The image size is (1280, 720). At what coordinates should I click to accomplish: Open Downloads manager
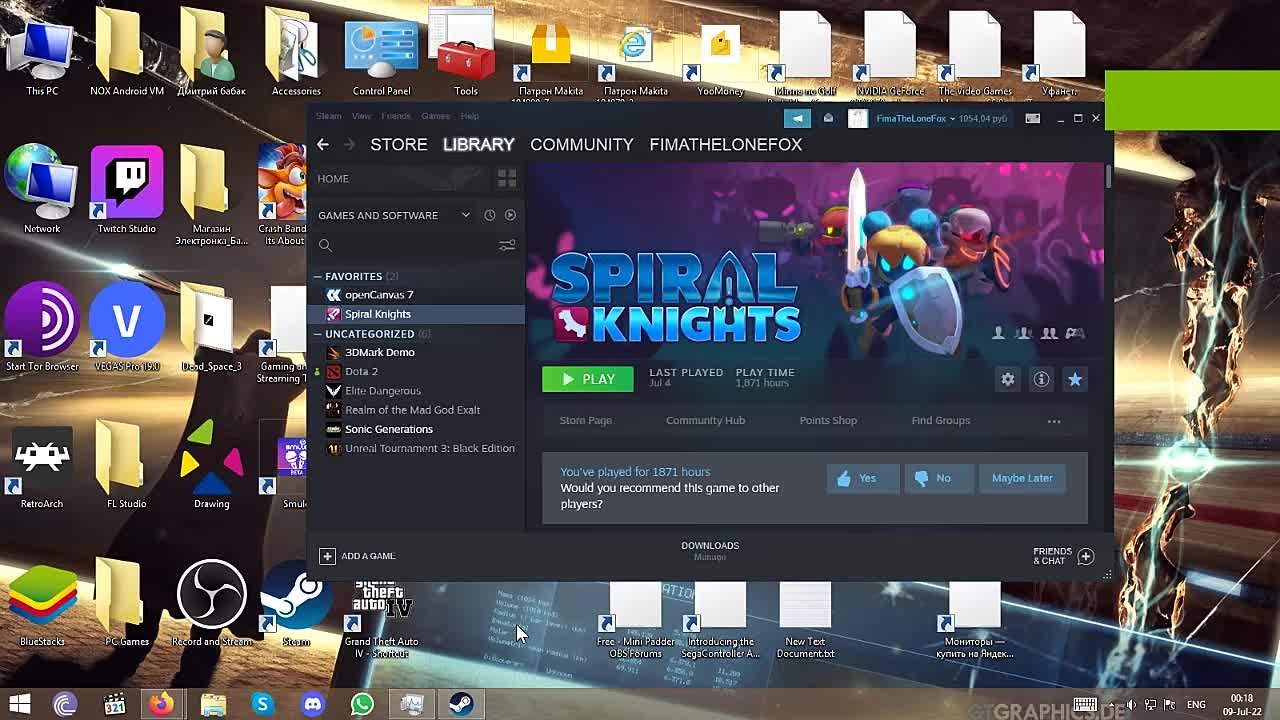point(710,550)
